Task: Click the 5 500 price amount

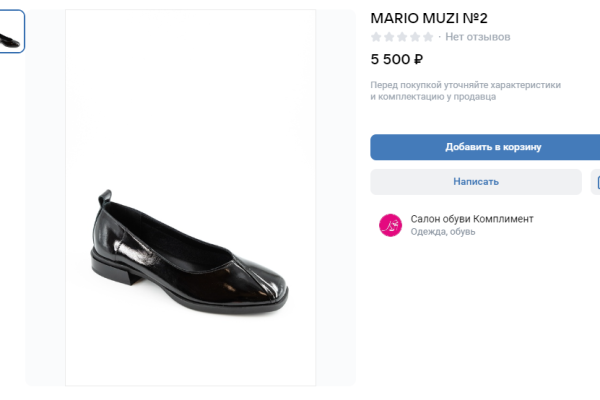Action: click(x=390, y=59)
